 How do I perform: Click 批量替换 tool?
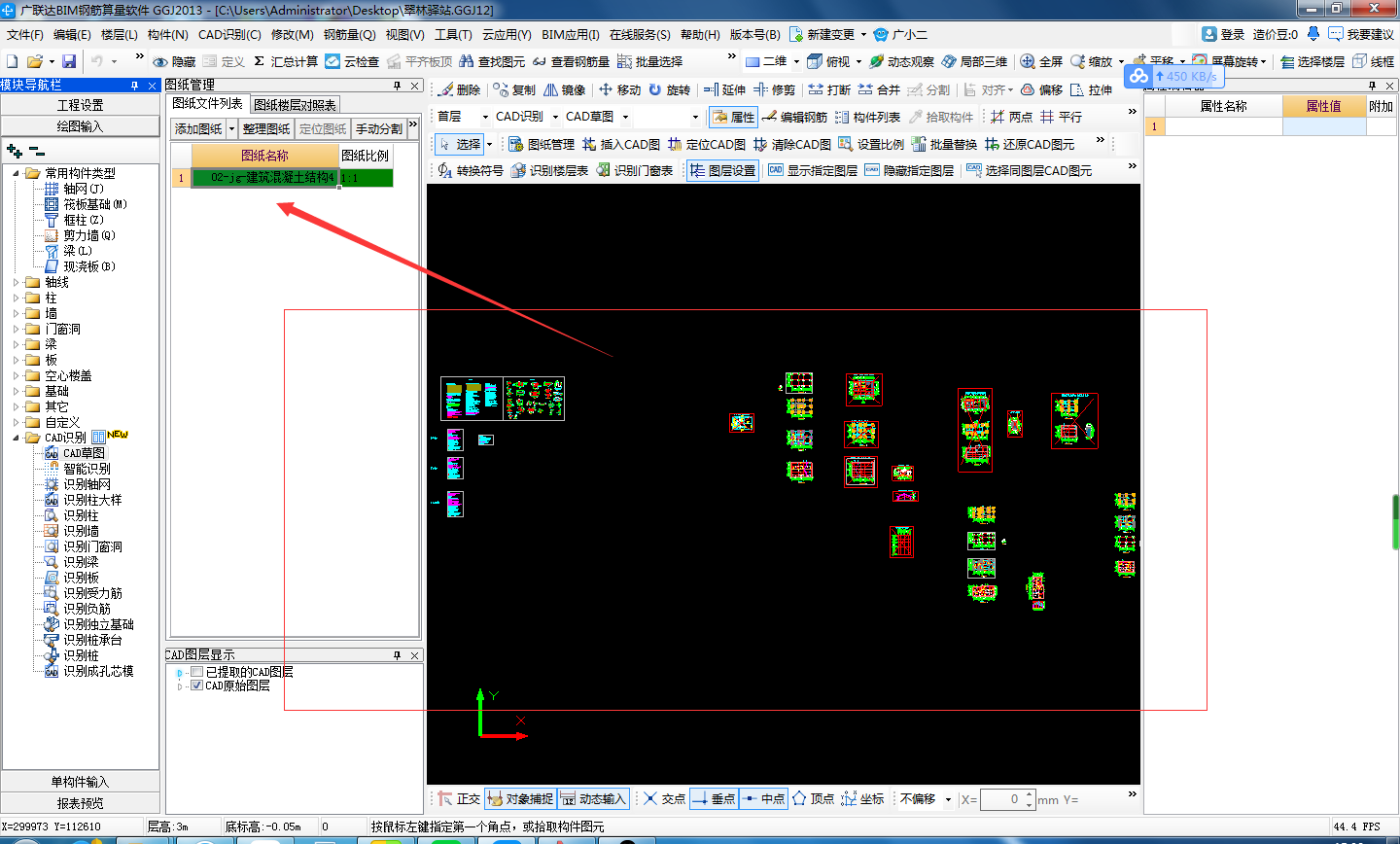click(x=944, y=144)
